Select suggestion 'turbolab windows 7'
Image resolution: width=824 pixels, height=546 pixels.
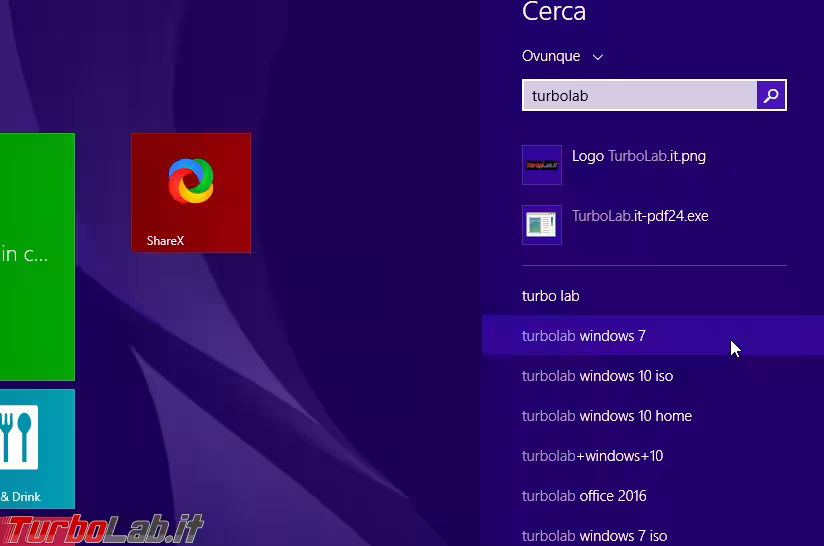tap(653, 336)
